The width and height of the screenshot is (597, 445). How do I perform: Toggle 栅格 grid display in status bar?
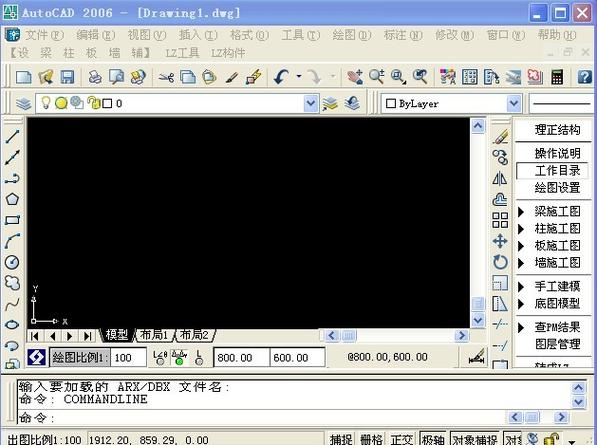[x=372, y=439]
